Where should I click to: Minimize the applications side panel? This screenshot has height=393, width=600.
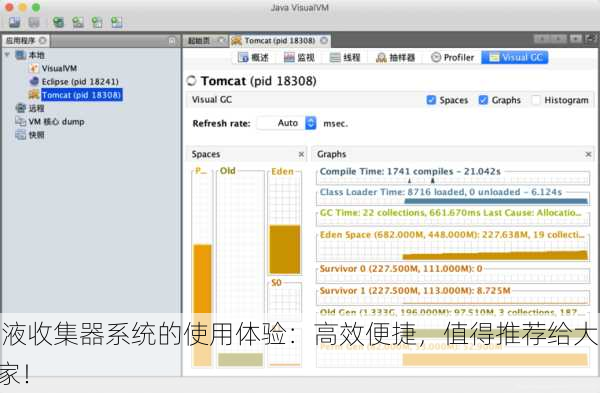pyautogui.click(x=172, y=41)
